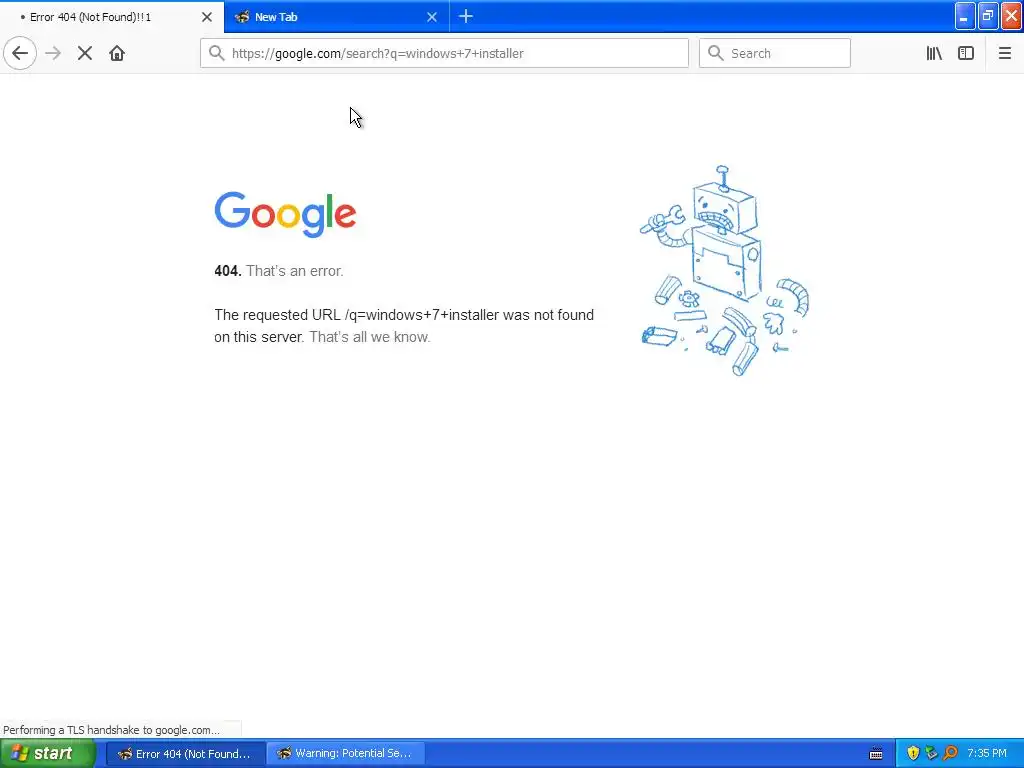
Task: Click the network connection tray icon
Action: pyautogui.click(x=931, y=753)
